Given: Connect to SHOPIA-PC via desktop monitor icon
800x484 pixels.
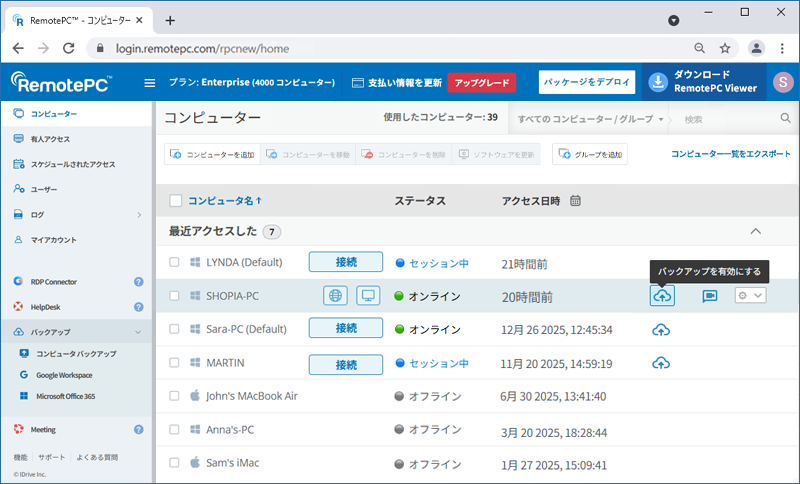Looking at the screenshot, I should point(368,295).
